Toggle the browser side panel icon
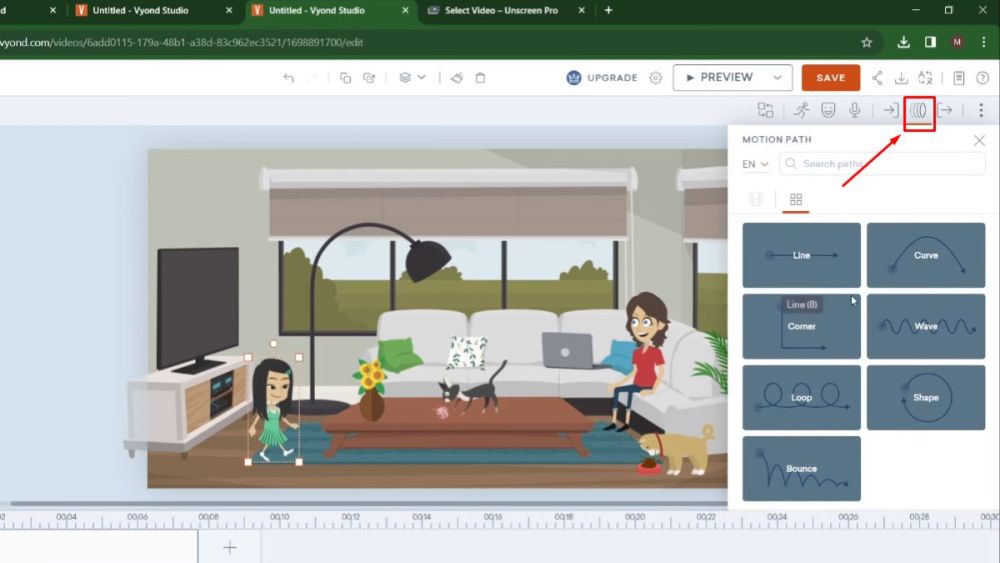Viewport: 1000px width, 563px height. (930, 42)
